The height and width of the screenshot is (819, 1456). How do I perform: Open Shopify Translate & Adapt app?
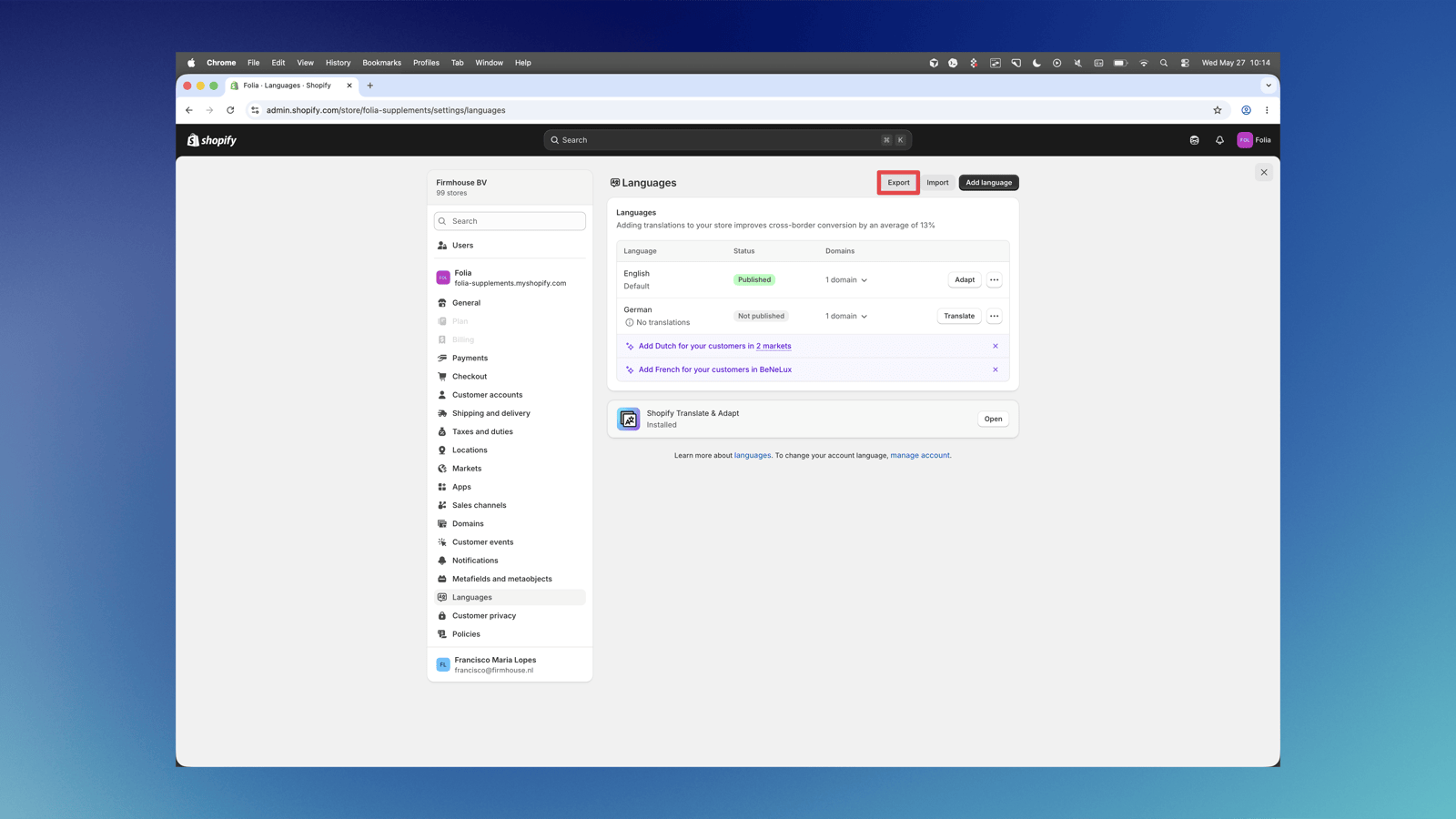(x=993, y=419)
